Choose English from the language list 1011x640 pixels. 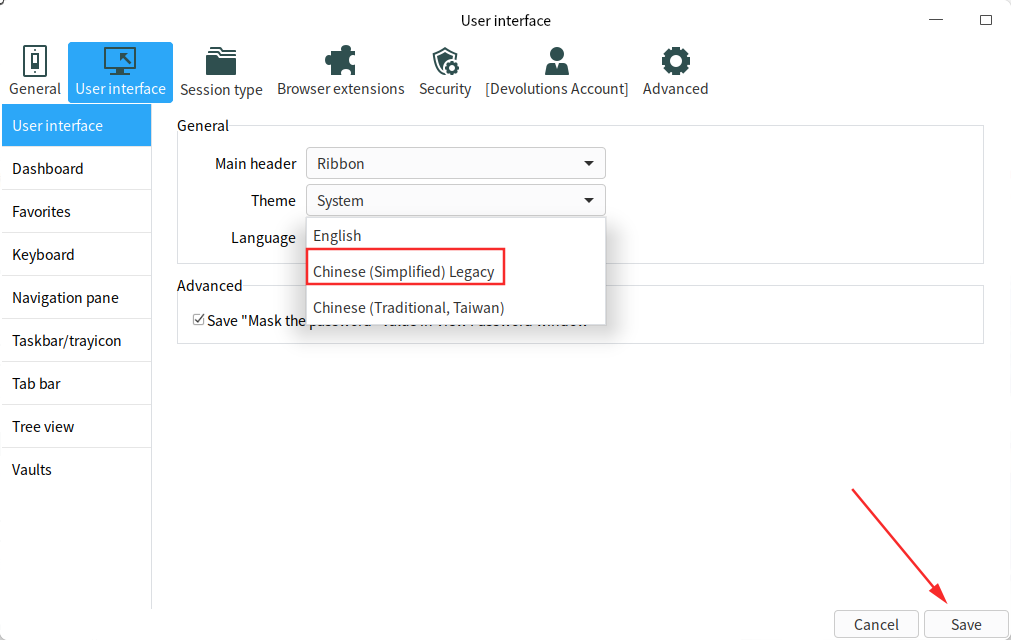pyautogui.click(x=337, y=236)
